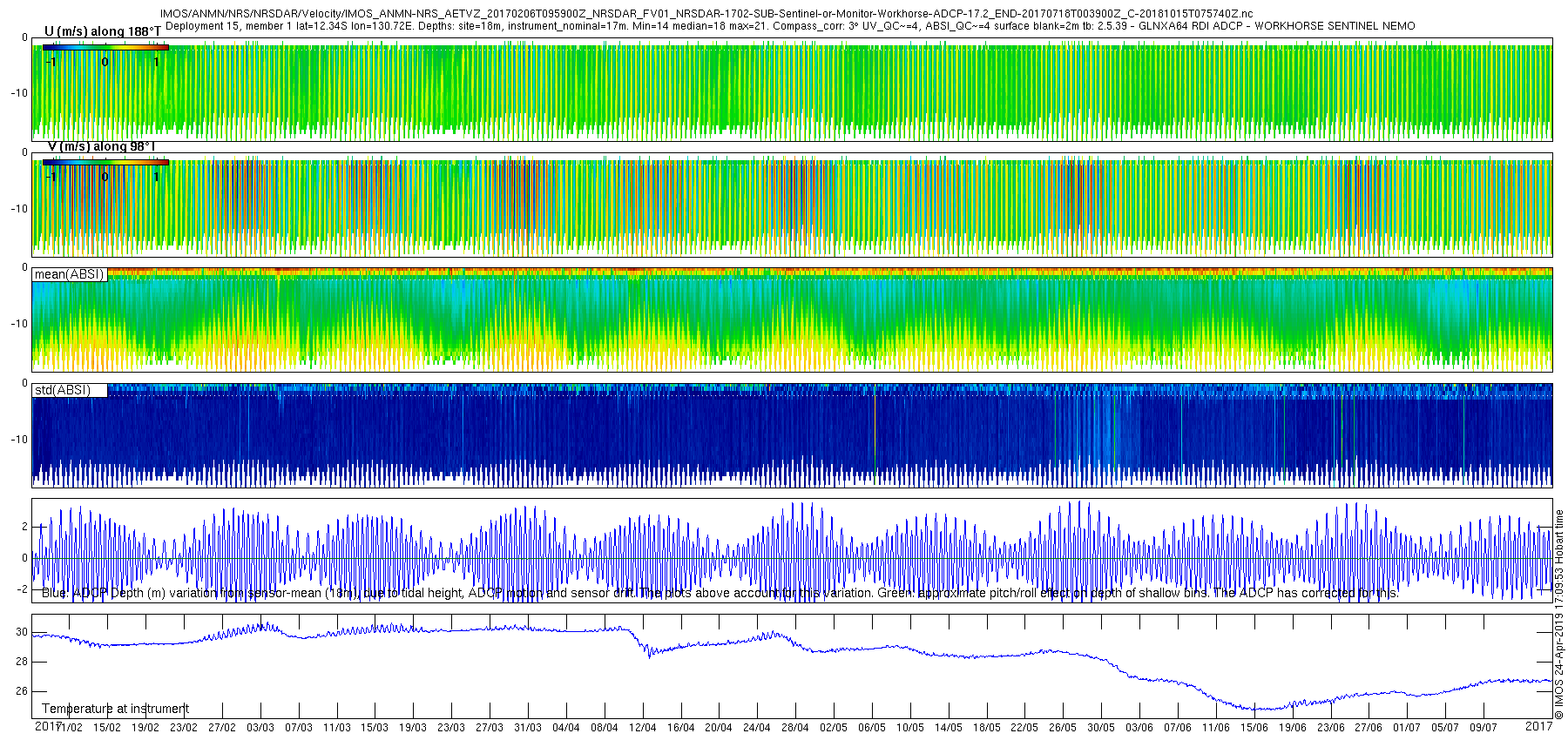Click the '30' temperature axis tick
The width and height of the screenshot is (1568, 740).
pyautogui.click(x=22, y=632)
